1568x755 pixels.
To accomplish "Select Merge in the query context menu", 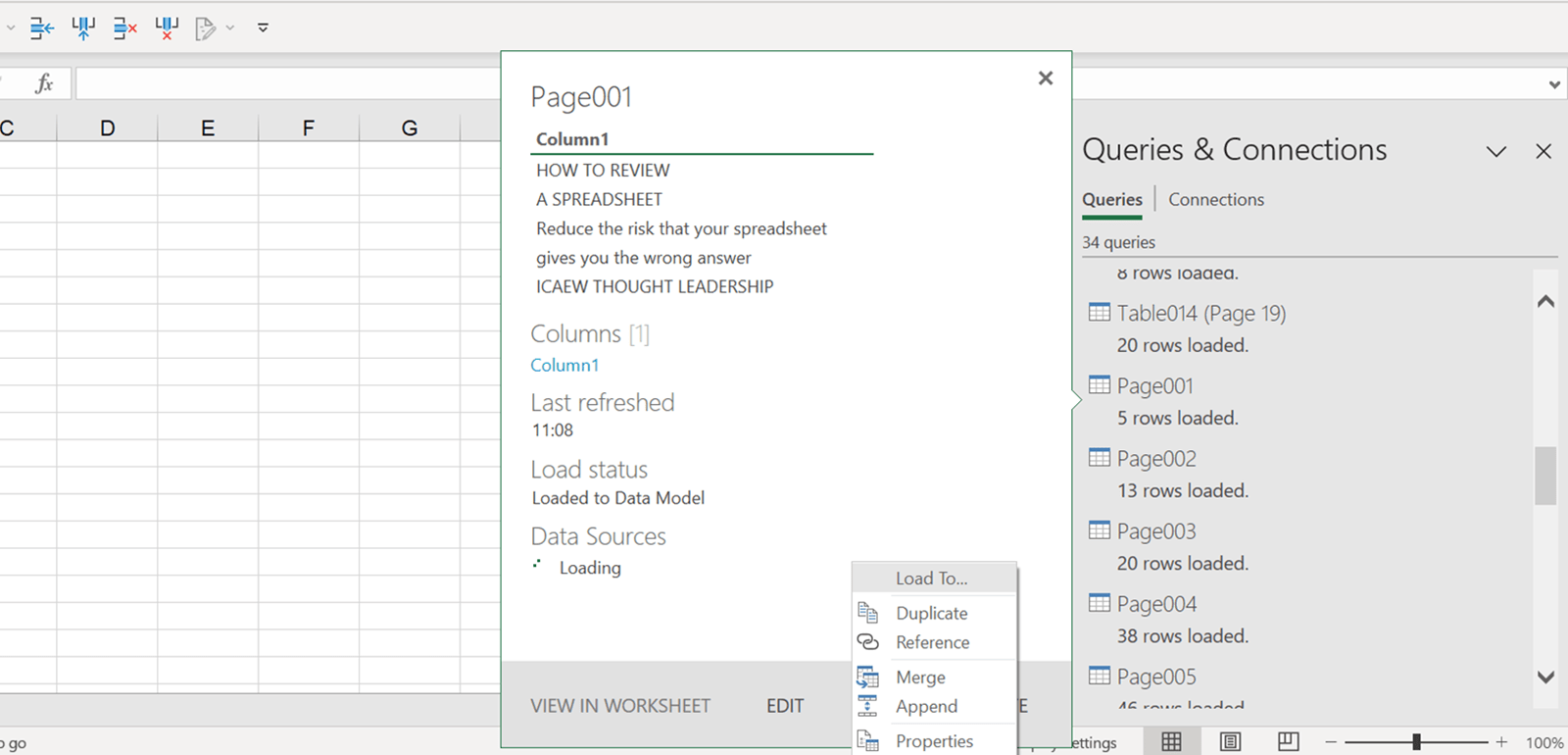I will tap(920, 678).
